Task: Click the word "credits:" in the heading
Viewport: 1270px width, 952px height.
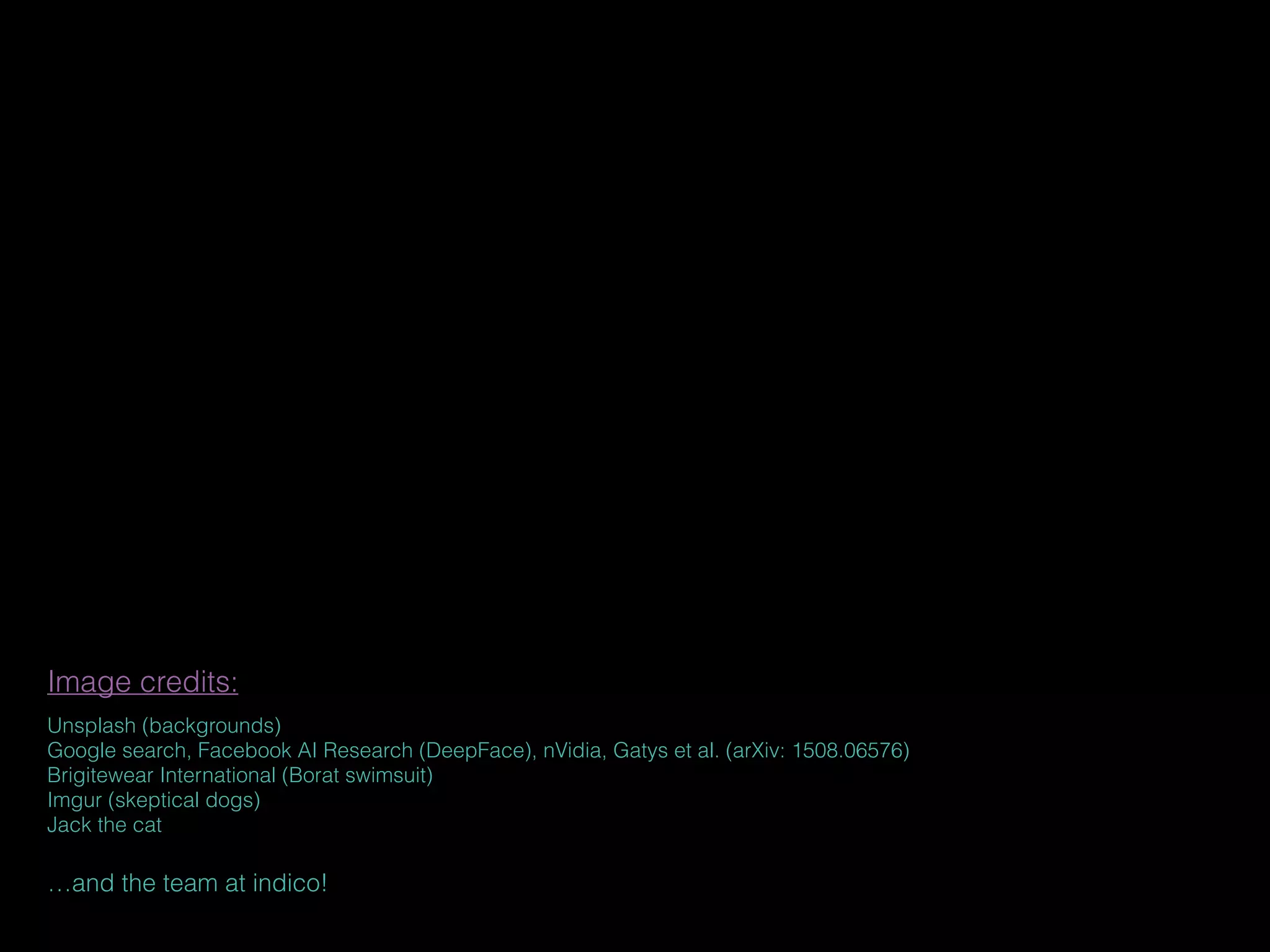Action: [x=189, y=682]
